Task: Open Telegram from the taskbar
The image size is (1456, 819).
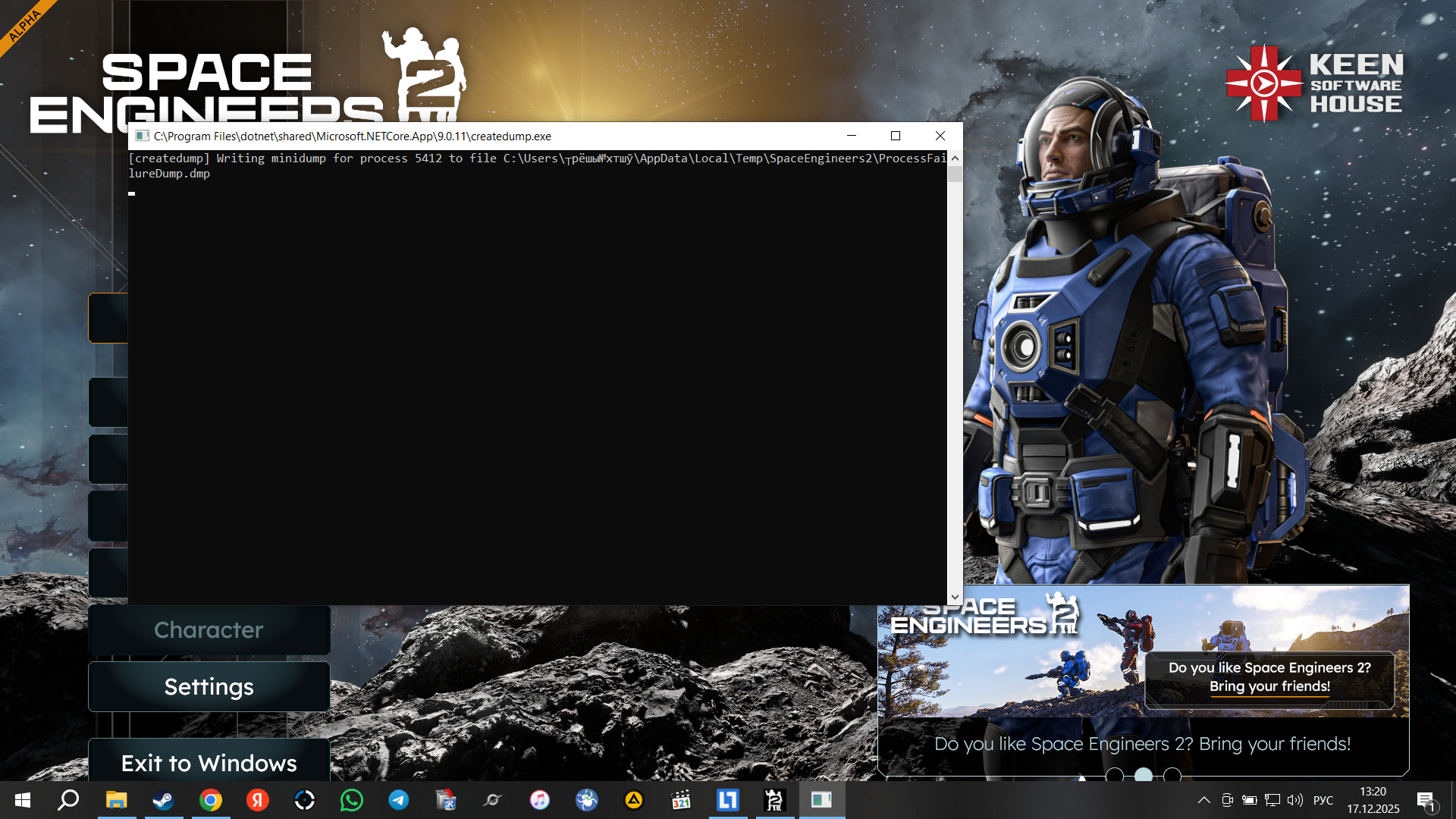Action: (x=399, y=800)
